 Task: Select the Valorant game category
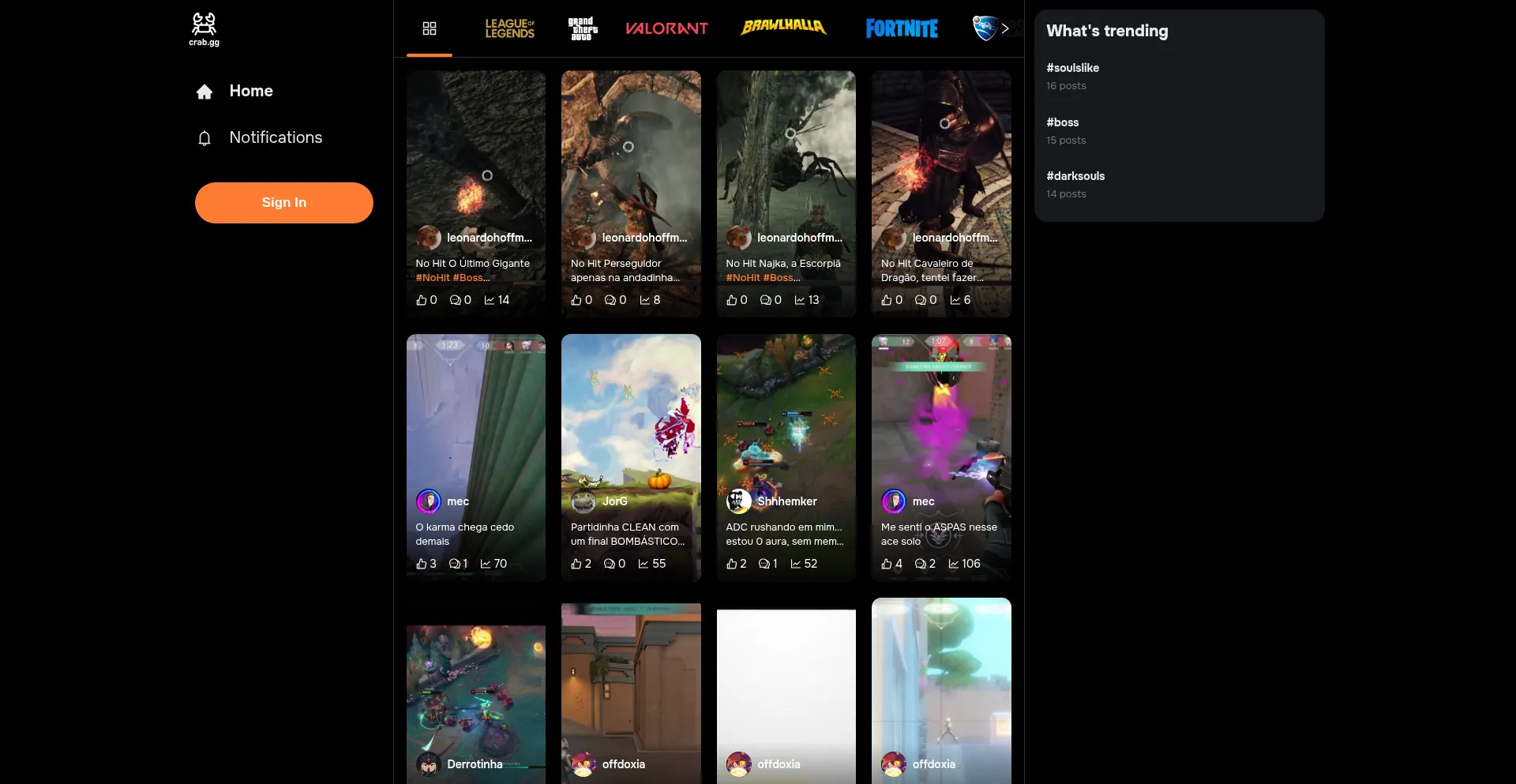(x=666, y=28)
